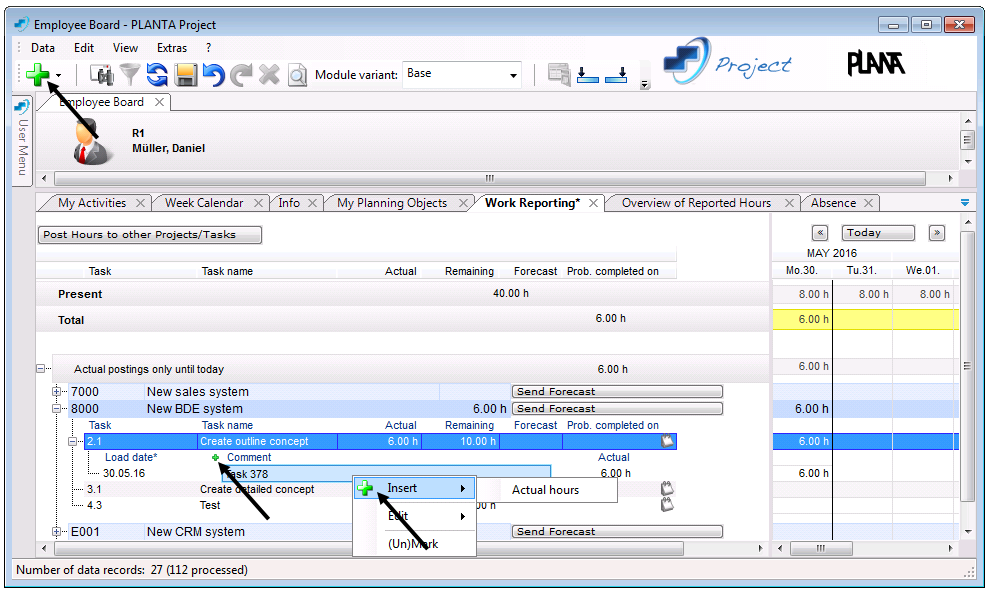Viewport: 990px width, 593px height.
Task: Click the employee avatar picture of Müller, Daniel
Action: click(x=93, y=143)
